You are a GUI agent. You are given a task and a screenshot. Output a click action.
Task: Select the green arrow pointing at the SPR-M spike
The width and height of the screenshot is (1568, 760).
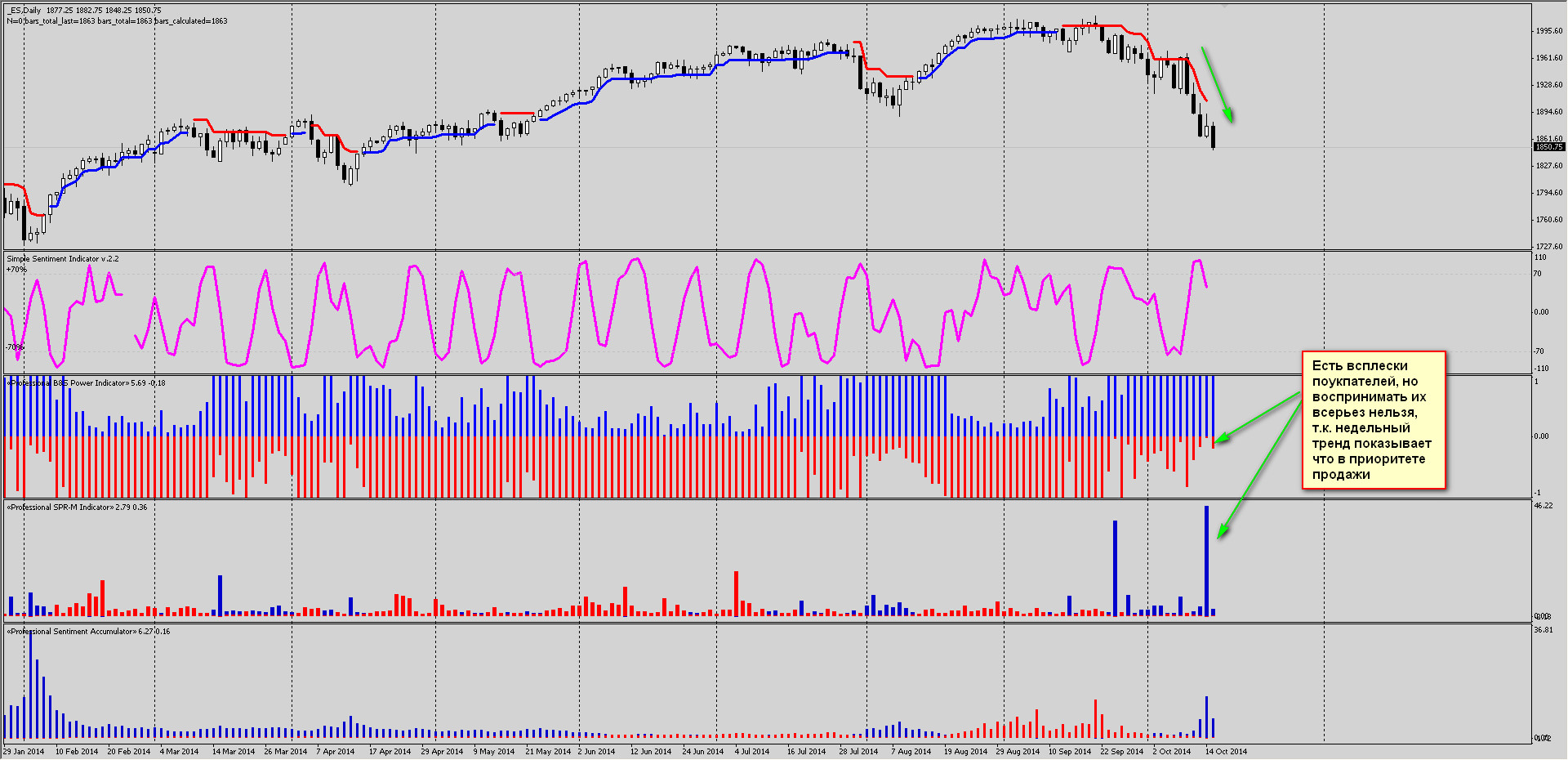coord(1258,469)
